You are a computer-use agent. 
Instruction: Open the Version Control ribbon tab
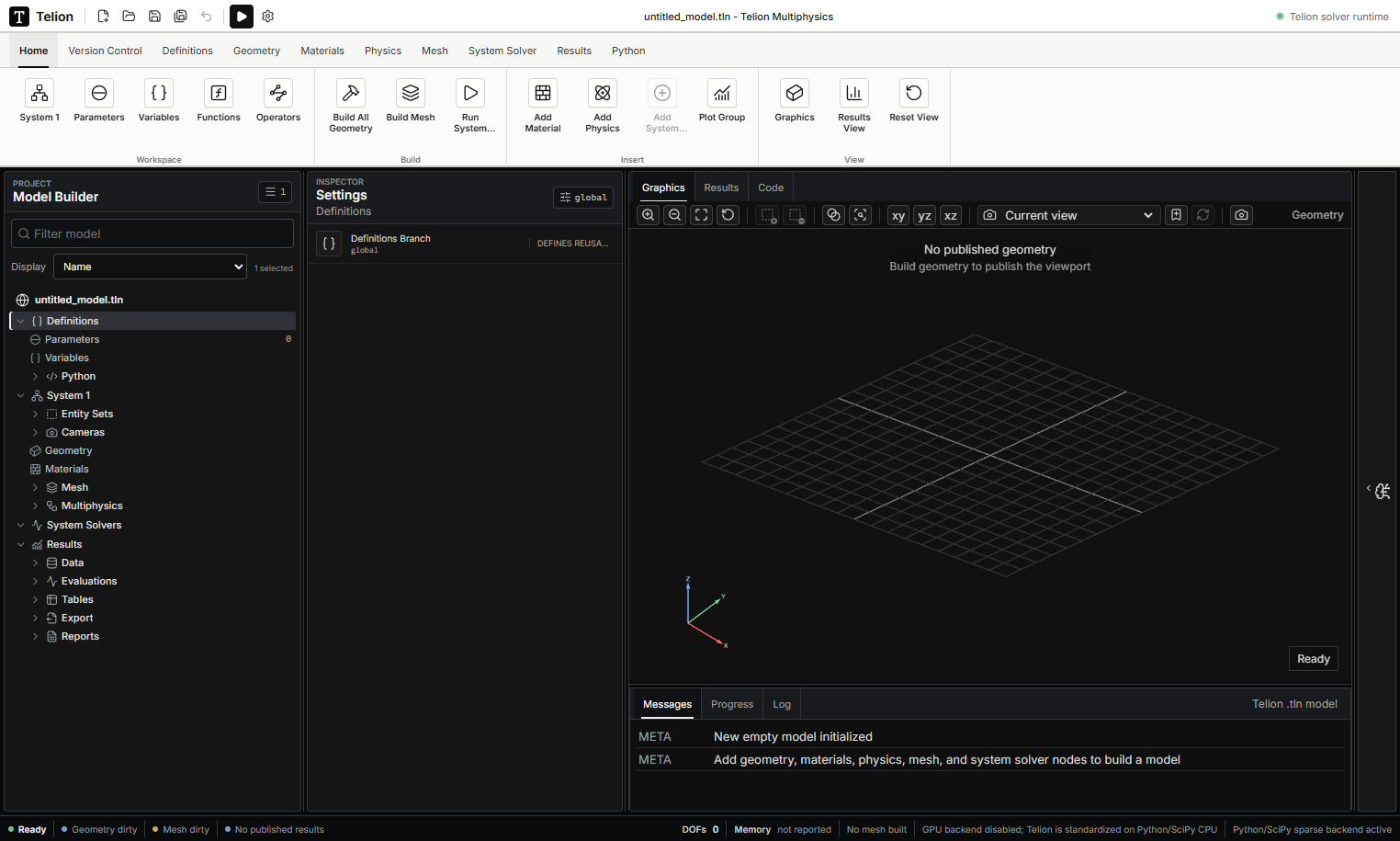[105, 51]
